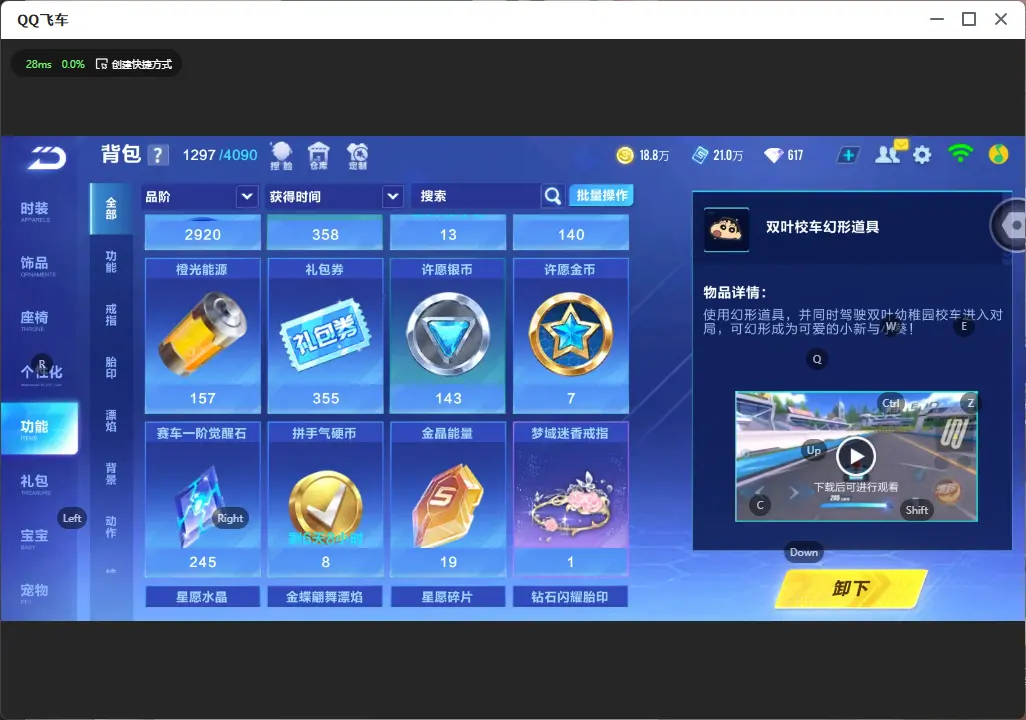
Task: Select the 钻石闪耀胎印 item card
Action: 571,596
